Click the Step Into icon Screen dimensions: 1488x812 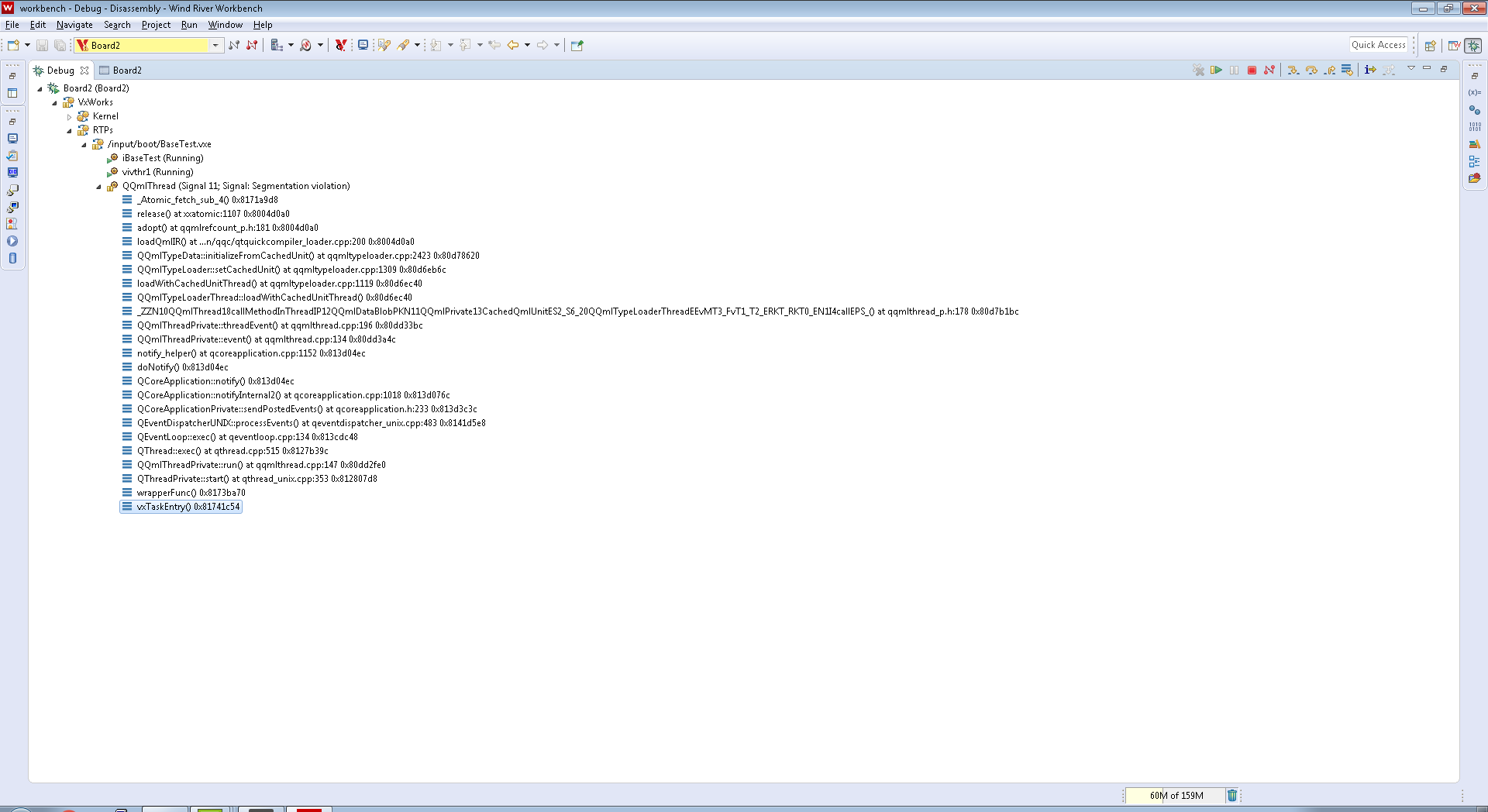[x=1293, y=71]
